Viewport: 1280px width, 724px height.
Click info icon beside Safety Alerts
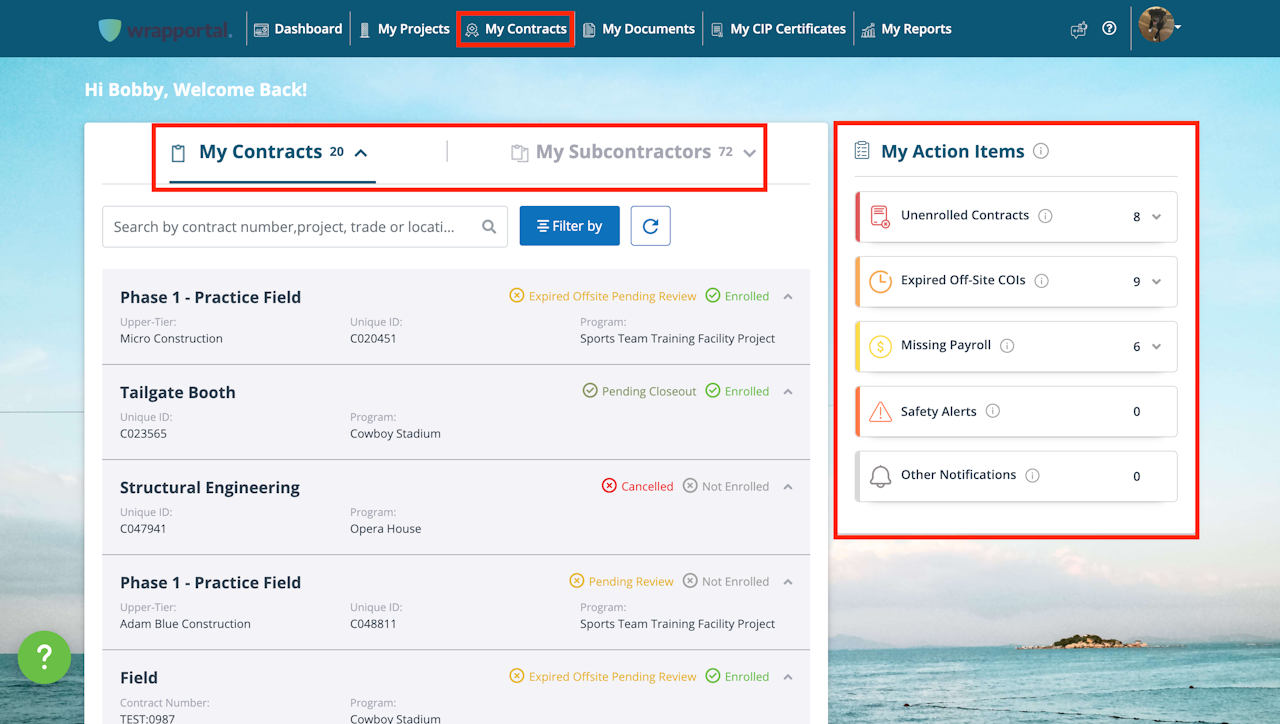992,411
